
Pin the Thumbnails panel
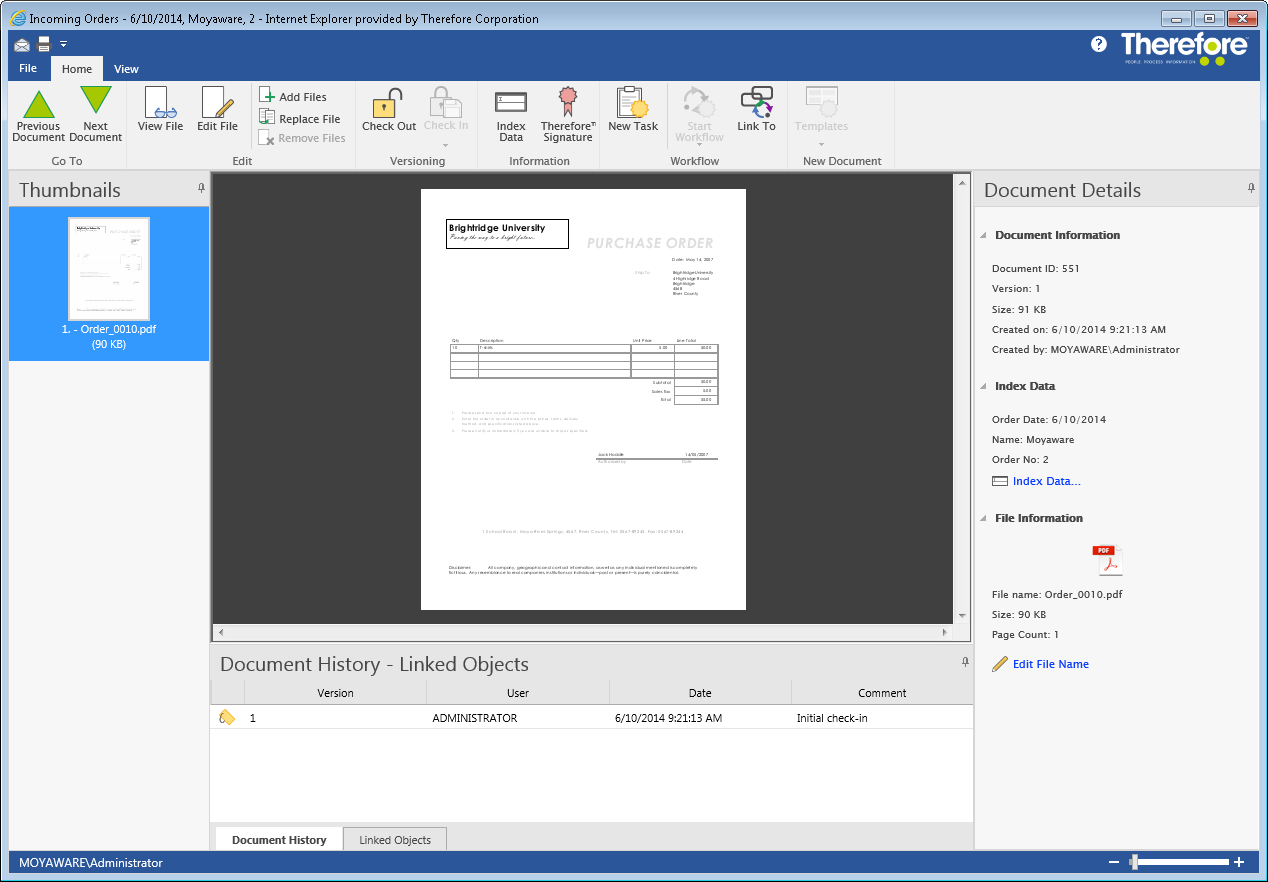click(x=201, y=188)
